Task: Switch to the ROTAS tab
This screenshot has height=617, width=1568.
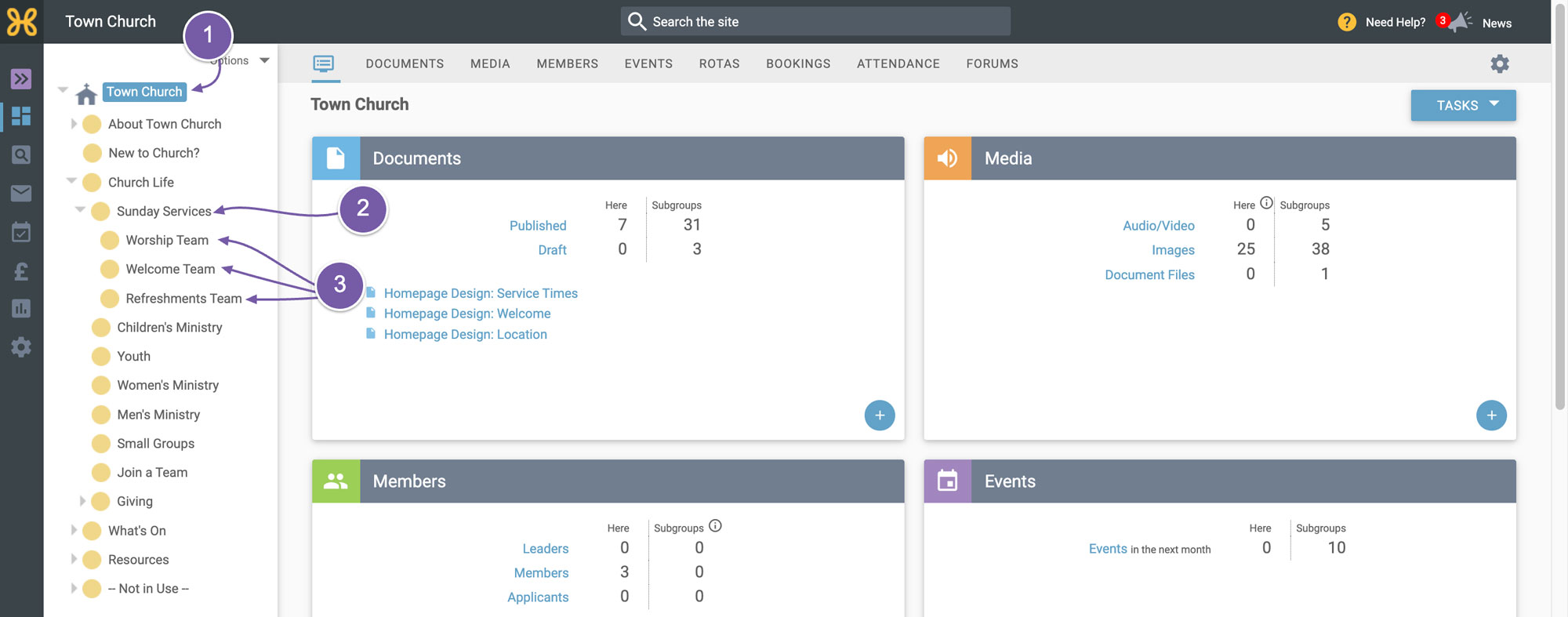Action: (x=719, y=64)
